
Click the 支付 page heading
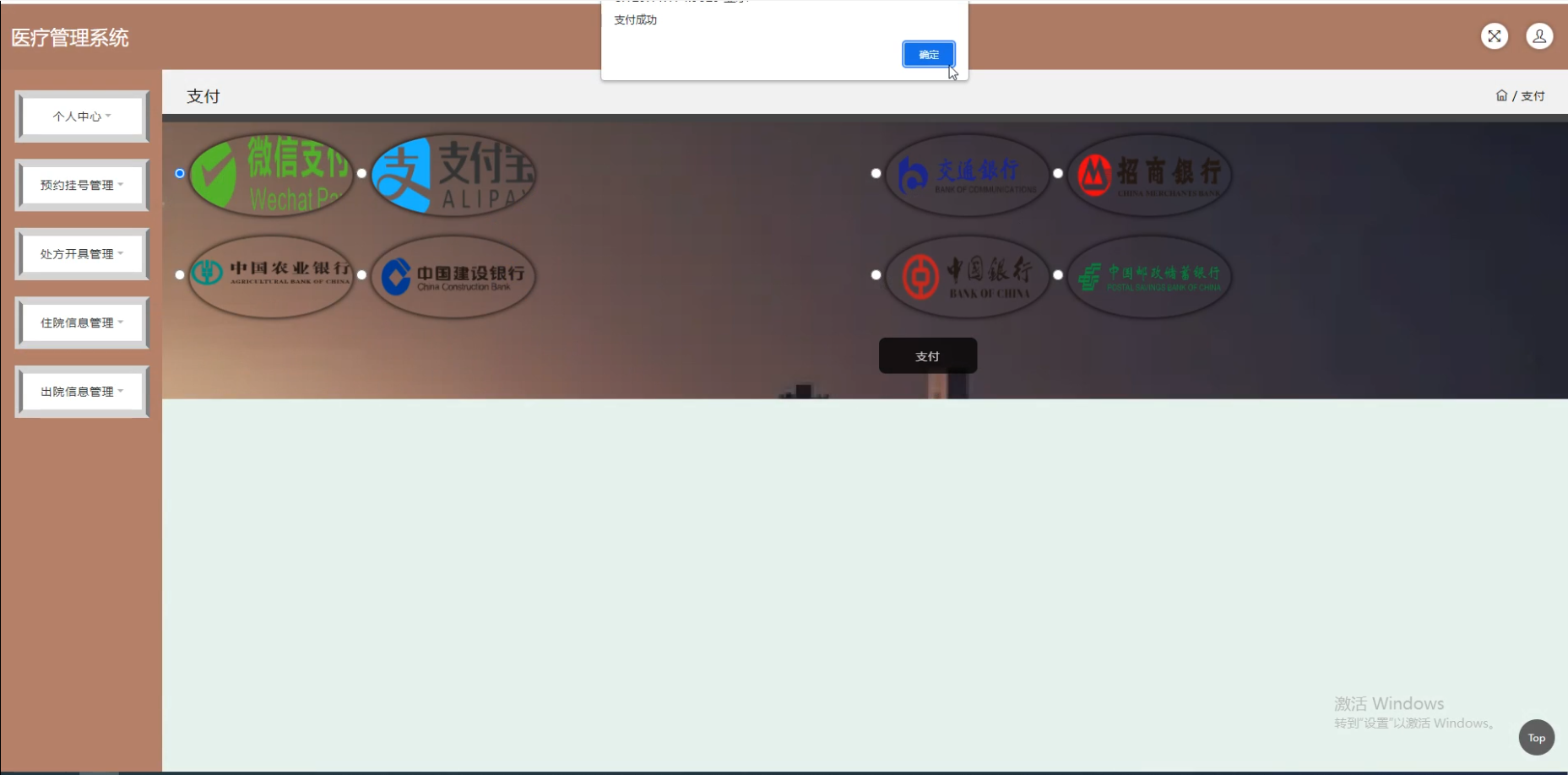[x=203, y=96]
